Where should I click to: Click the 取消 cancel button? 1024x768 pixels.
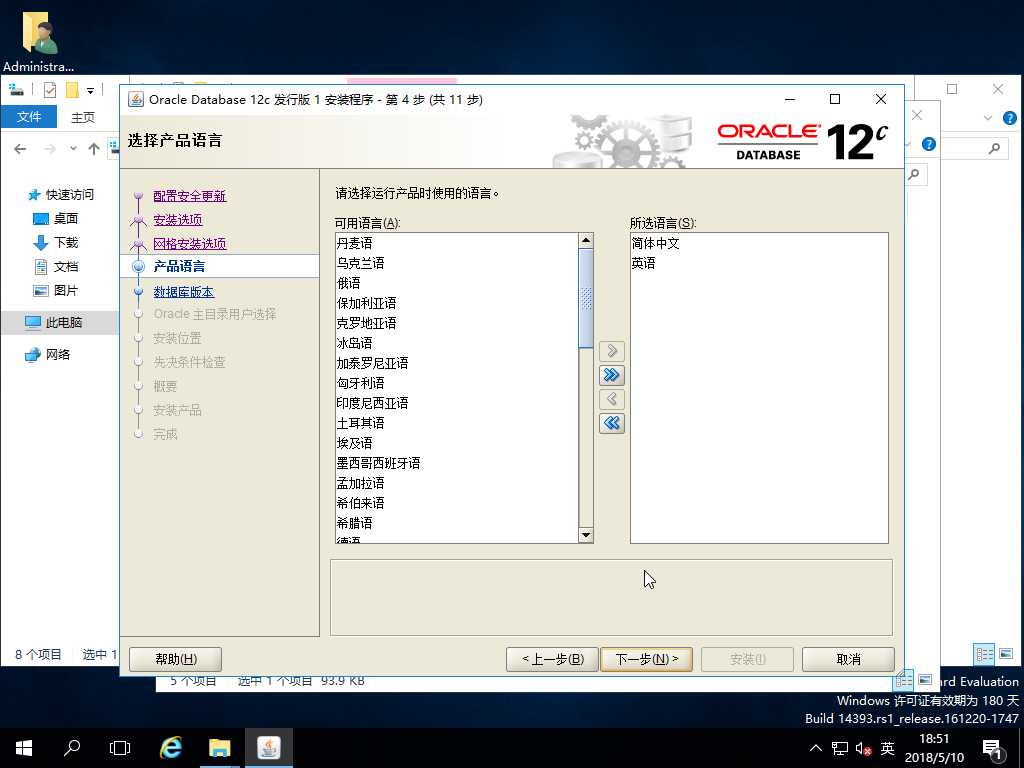pos(848,660)
